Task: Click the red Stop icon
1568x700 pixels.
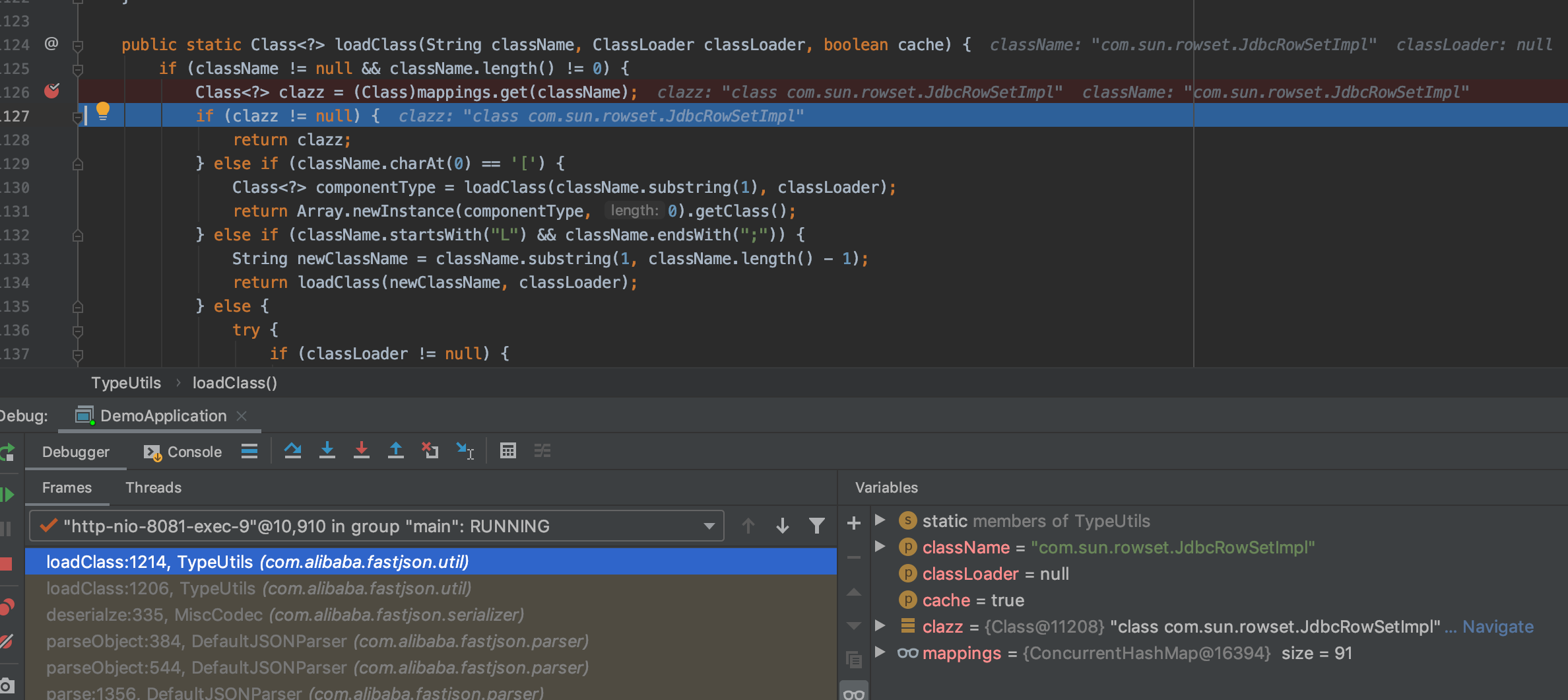Action: (6, 563)
